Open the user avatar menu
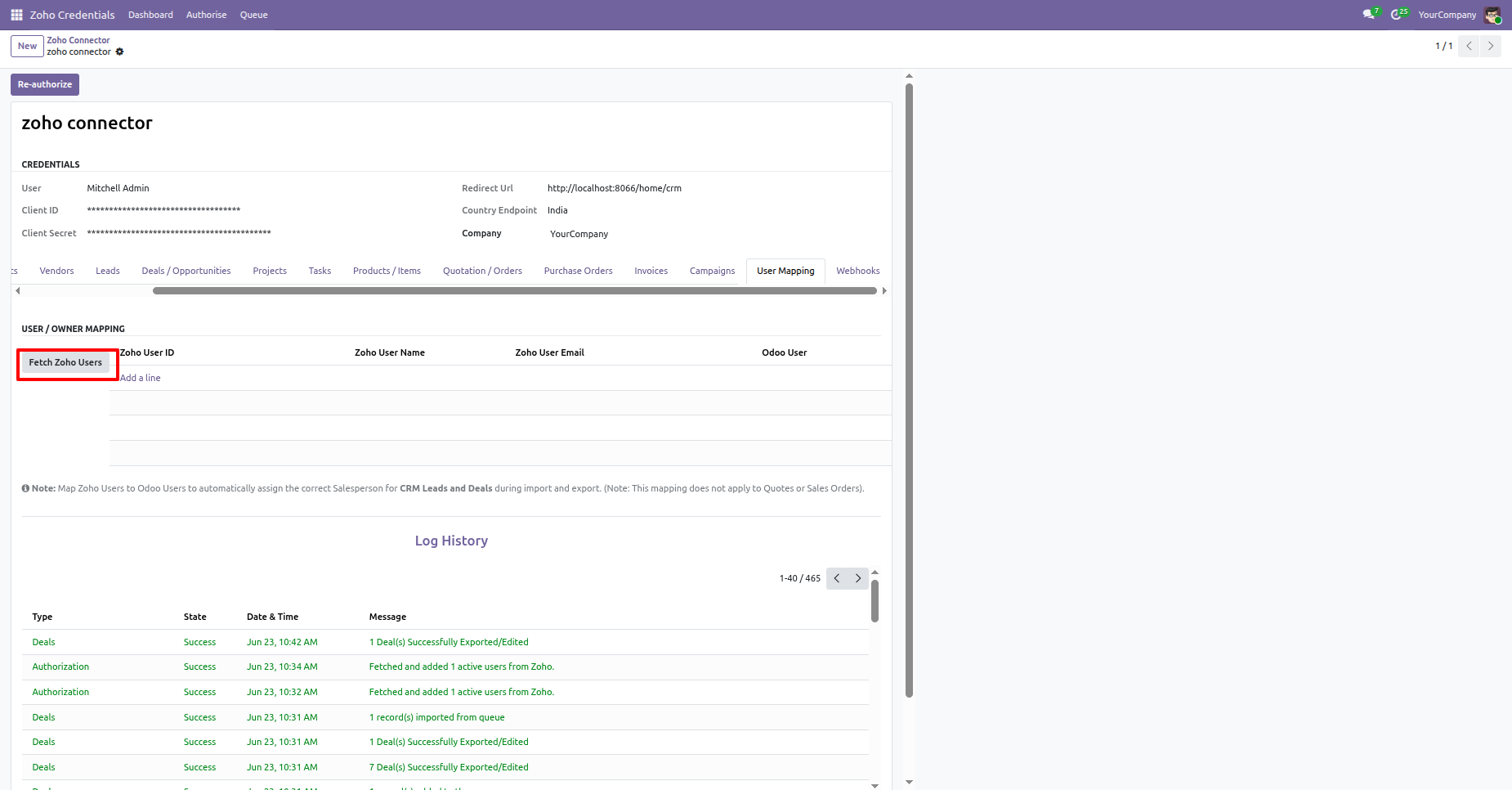This screenshot has width=1512, height=790. 1492,15
